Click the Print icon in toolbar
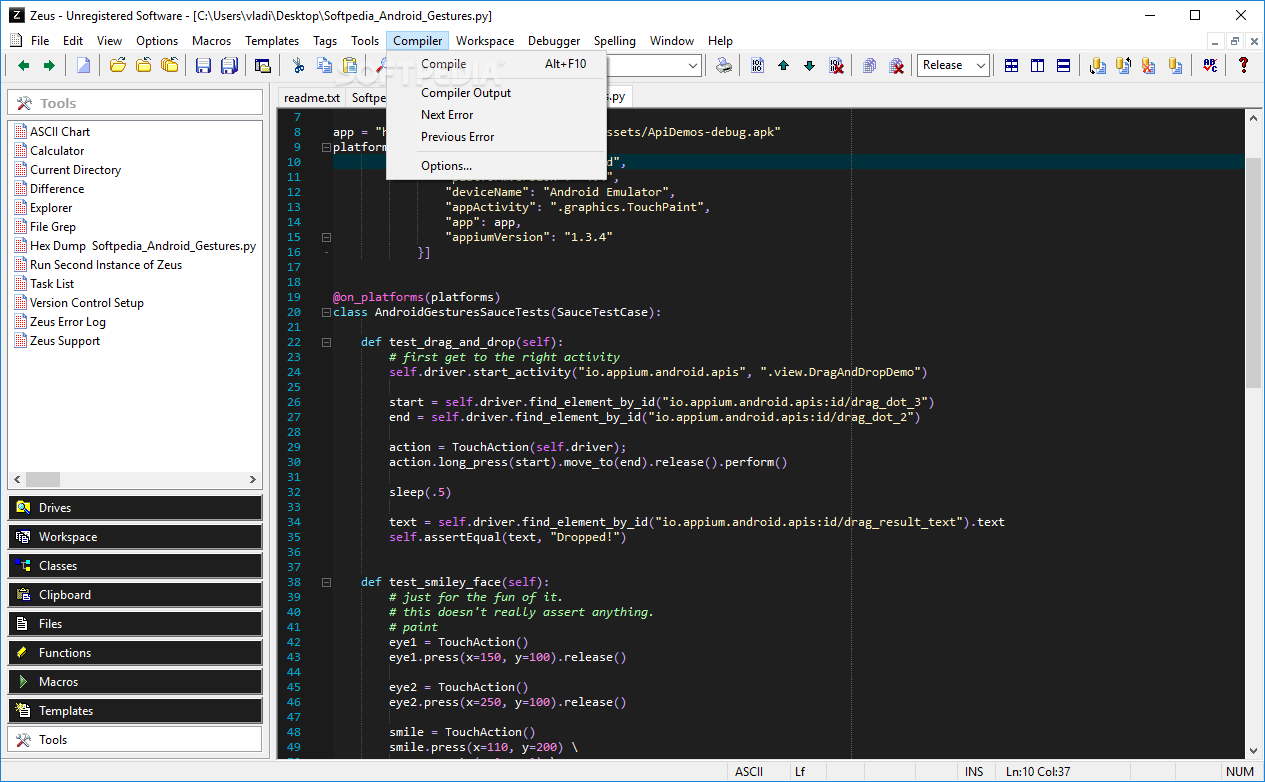Image resolution: width=1265 pixels, height=782 pixels. coord(724,66)
